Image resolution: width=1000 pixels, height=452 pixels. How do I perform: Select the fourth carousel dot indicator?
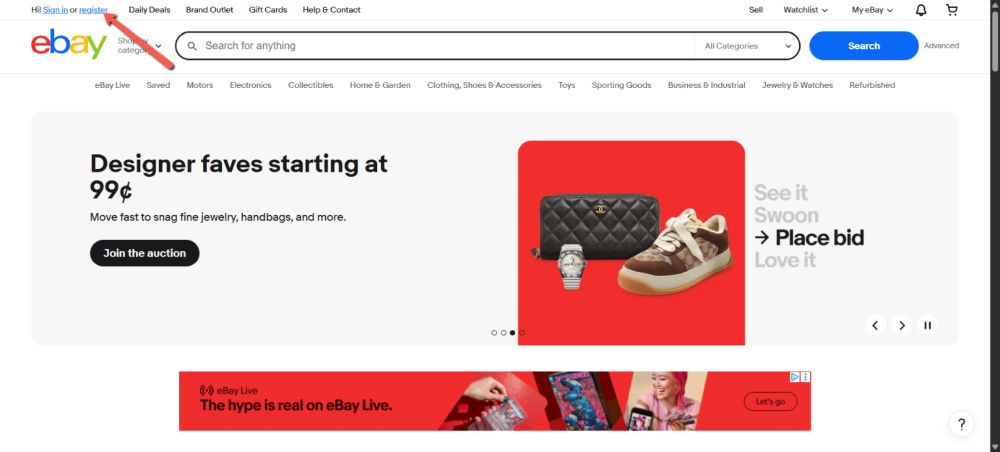[x=522, y=333]
